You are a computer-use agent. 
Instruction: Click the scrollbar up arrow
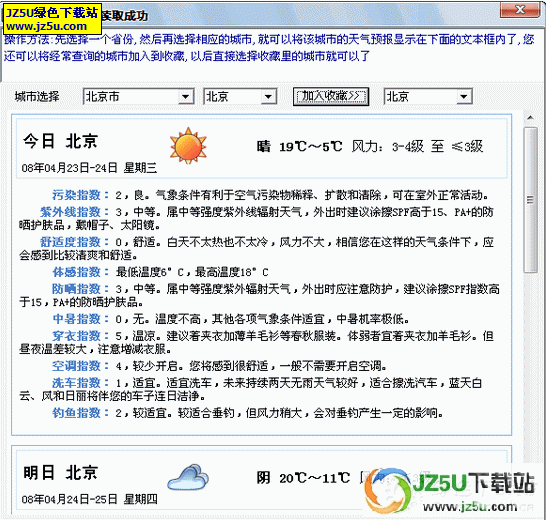[530, 118]
